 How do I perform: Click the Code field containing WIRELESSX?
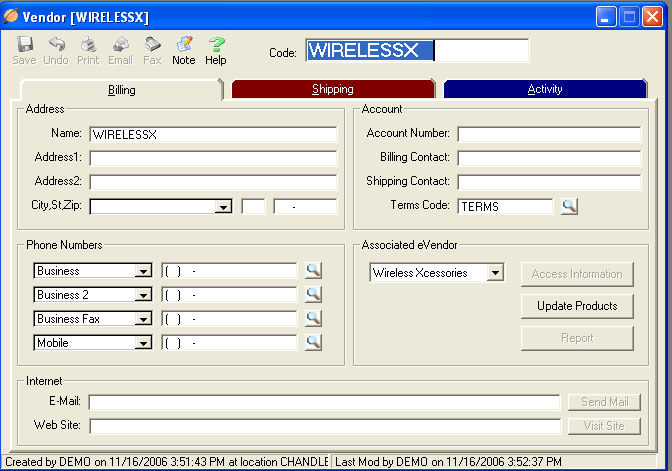pyautogui.click(x=417, y=50)
